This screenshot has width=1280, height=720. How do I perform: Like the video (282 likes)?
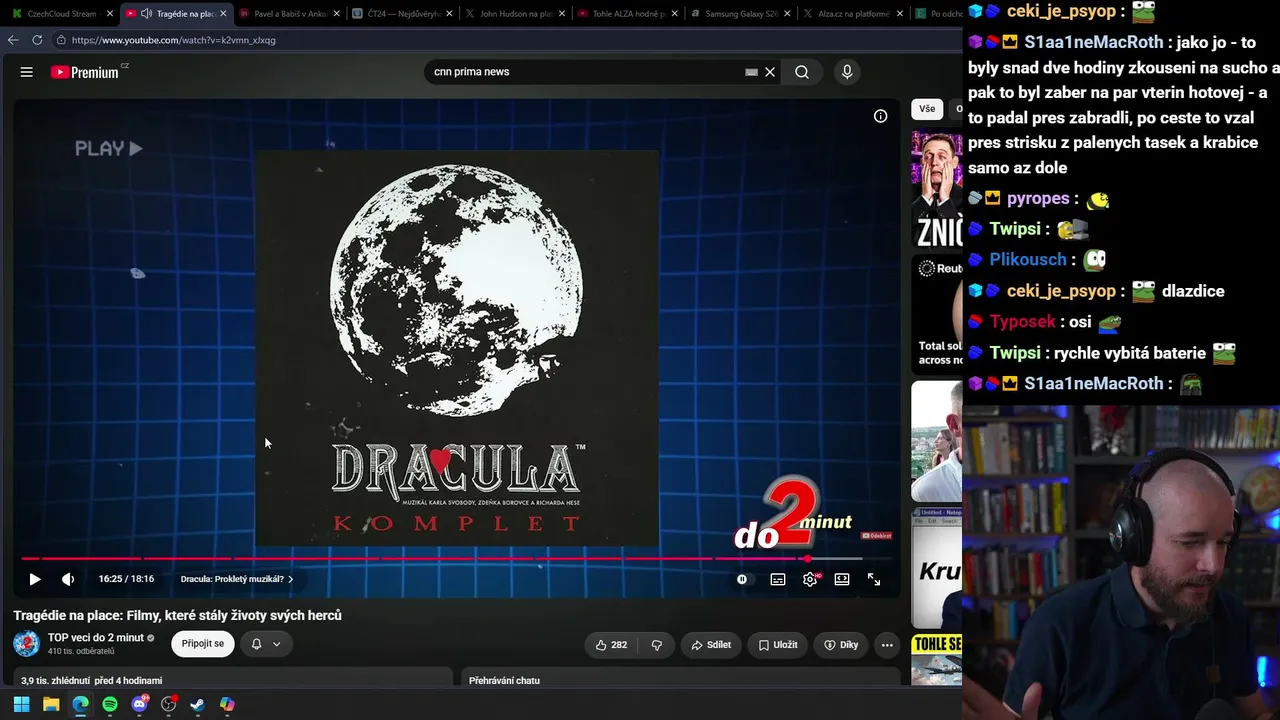(611, 645)
